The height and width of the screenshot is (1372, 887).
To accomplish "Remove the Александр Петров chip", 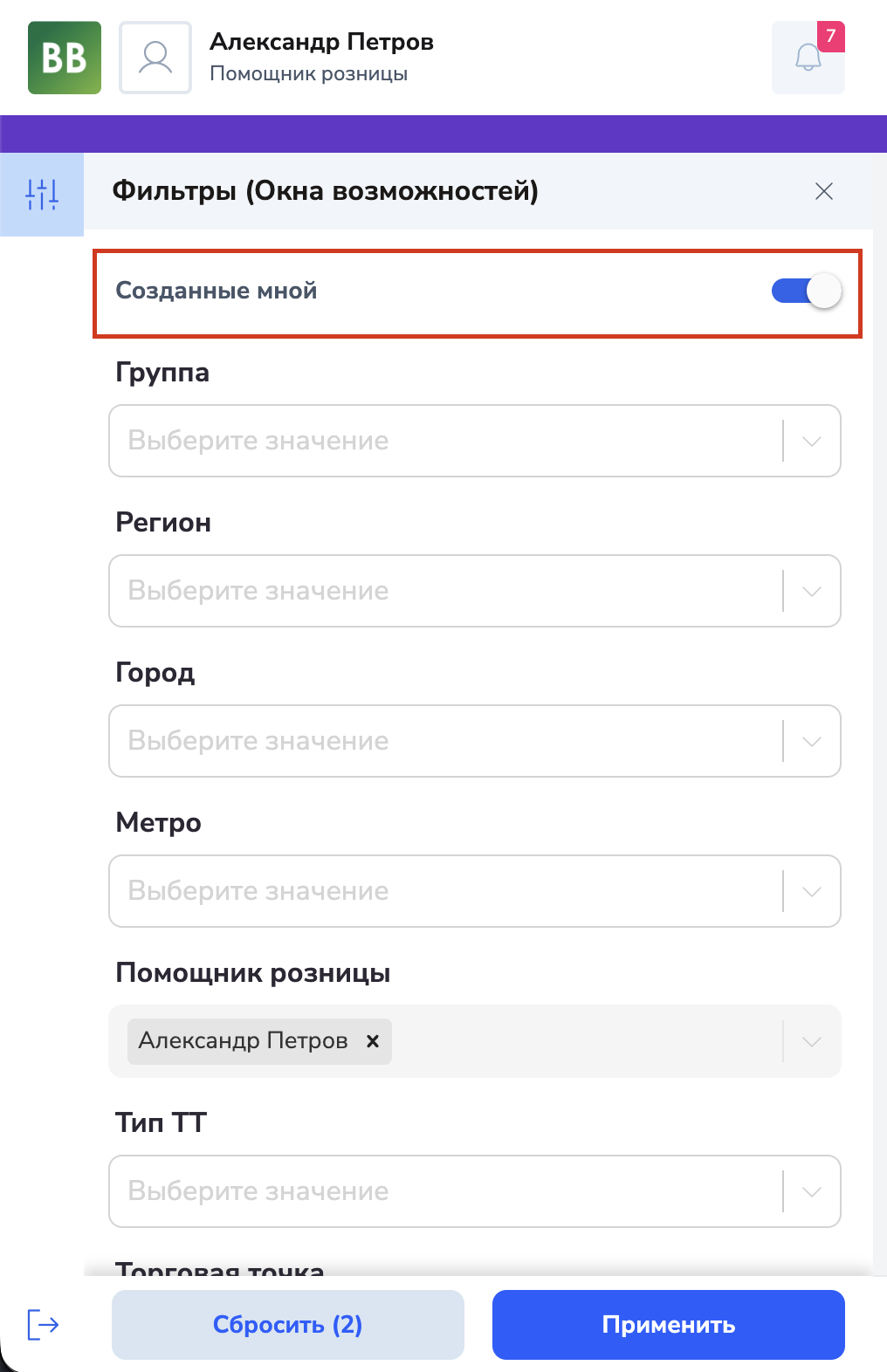I will coord(373,1040).
